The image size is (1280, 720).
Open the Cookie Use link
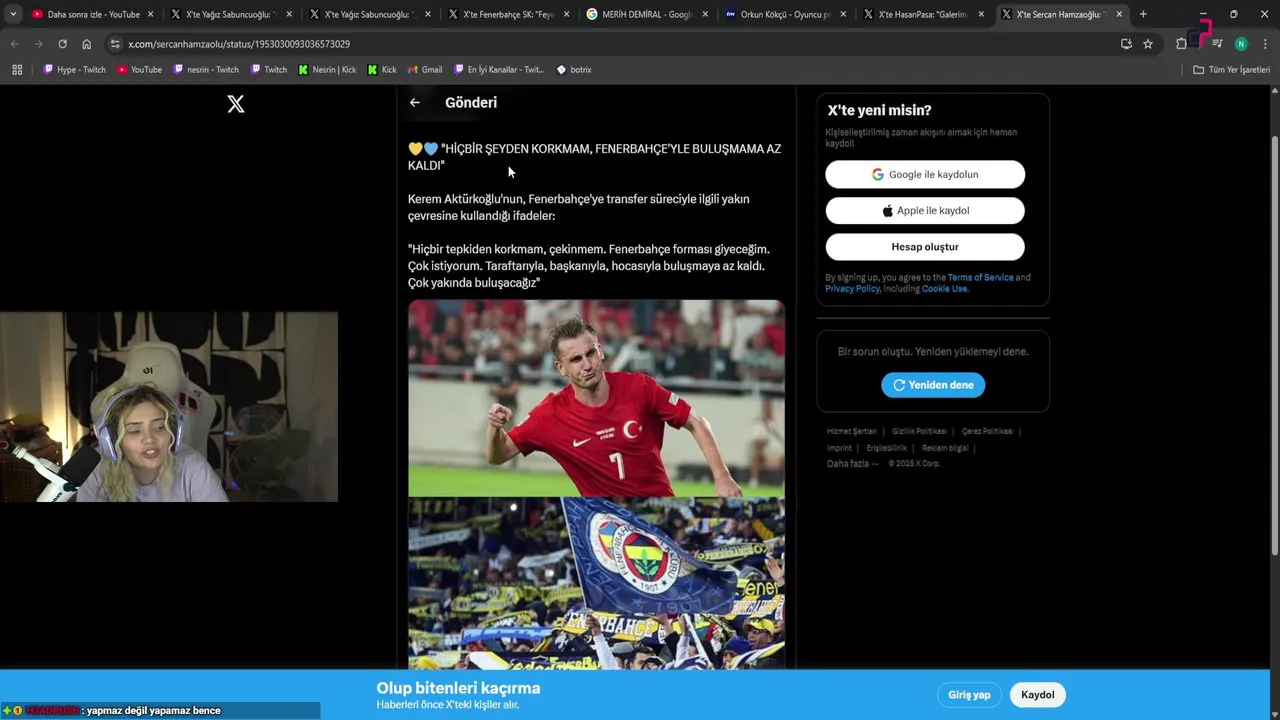point(944,289)
